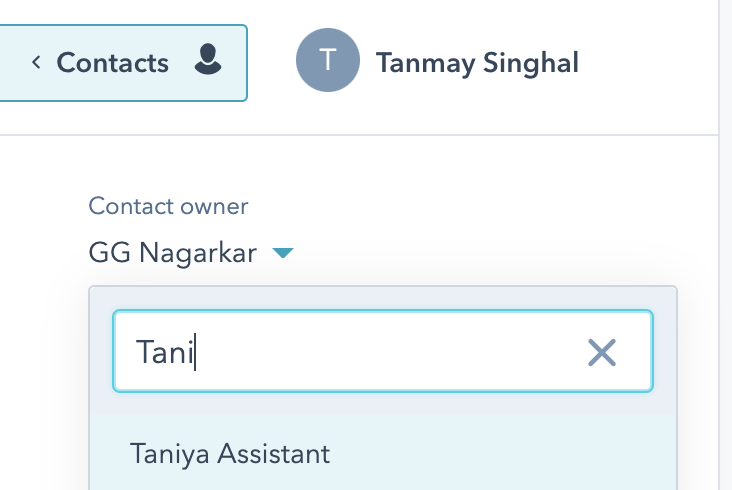
Task: Click the 'Contacts' text in the back button
Action: click(112, 63)
